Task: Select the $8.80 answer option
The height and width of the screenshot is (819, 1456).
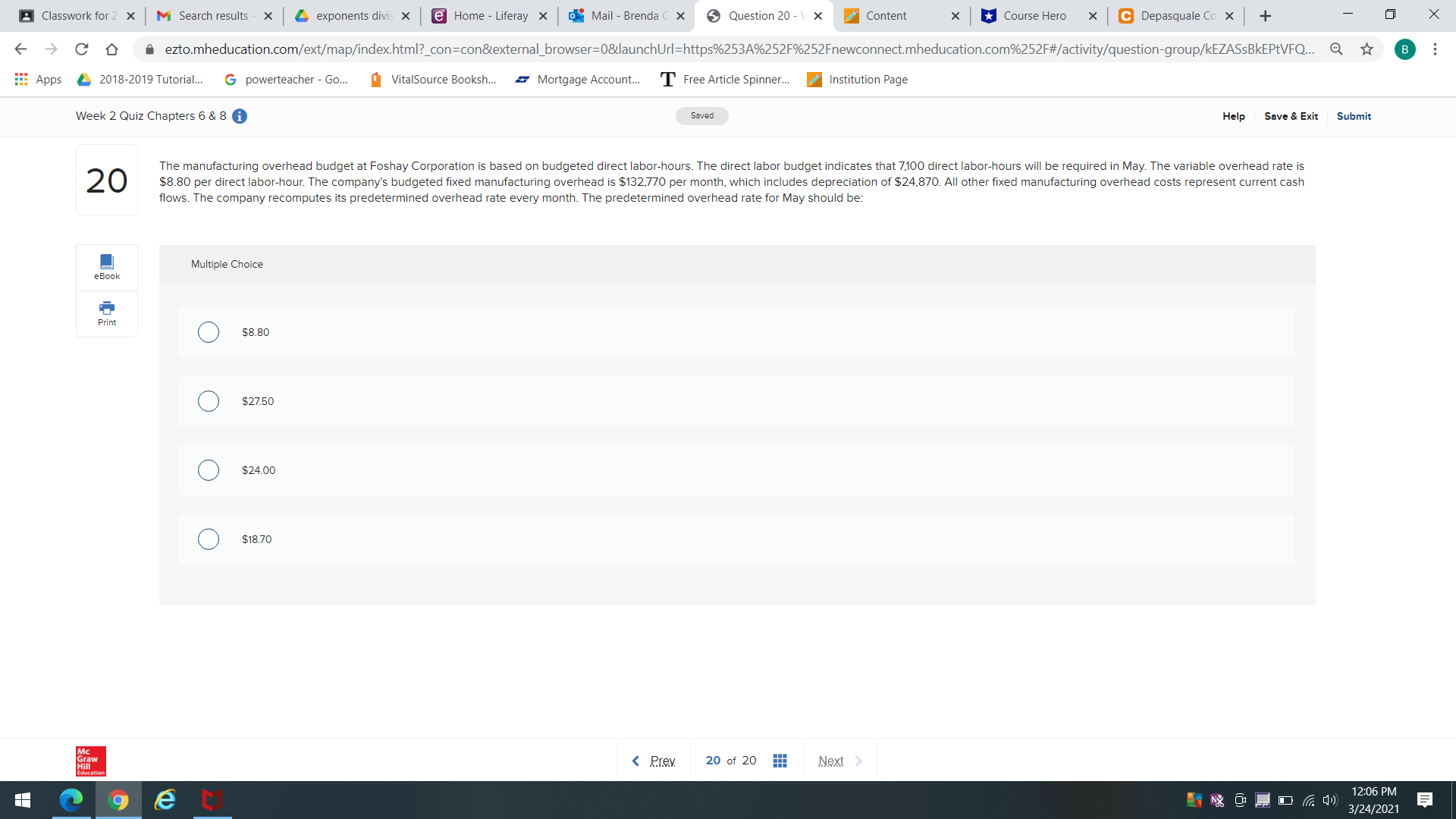Action: [x=209, y=332]
